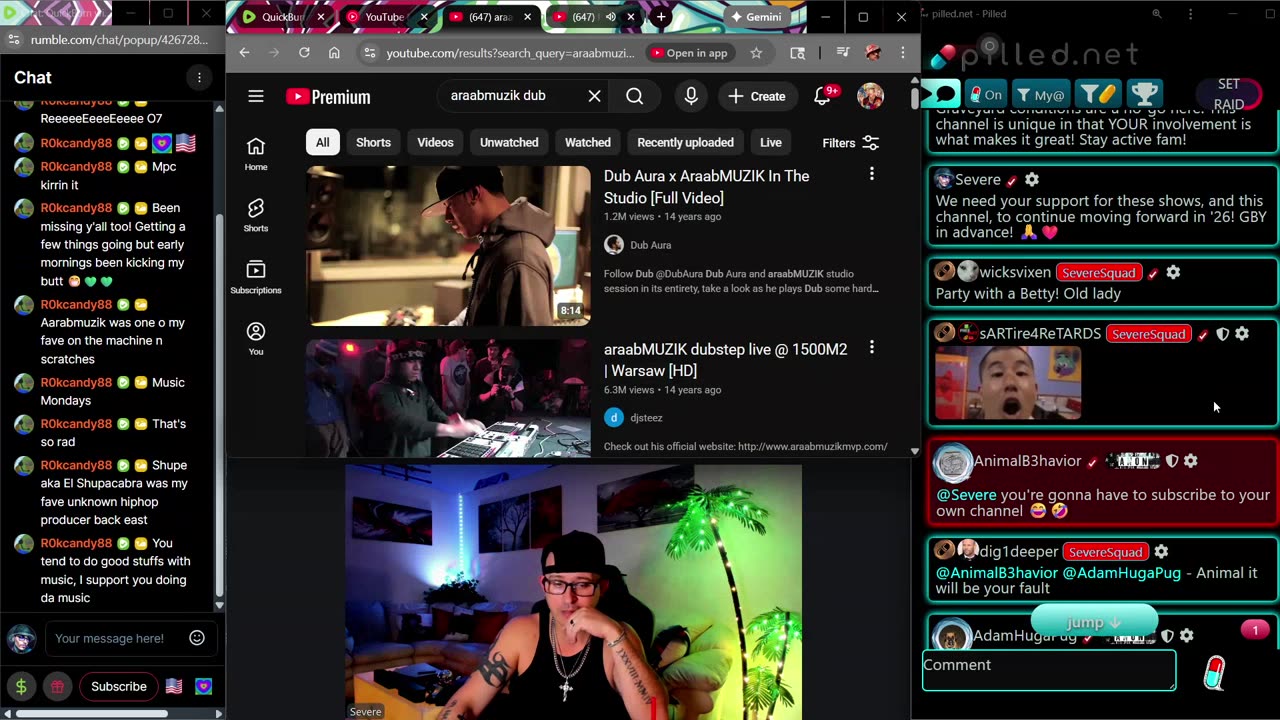Click the dollar rant button in Rumble chat
Screen dimensions: 1280x720
point(21,686)
